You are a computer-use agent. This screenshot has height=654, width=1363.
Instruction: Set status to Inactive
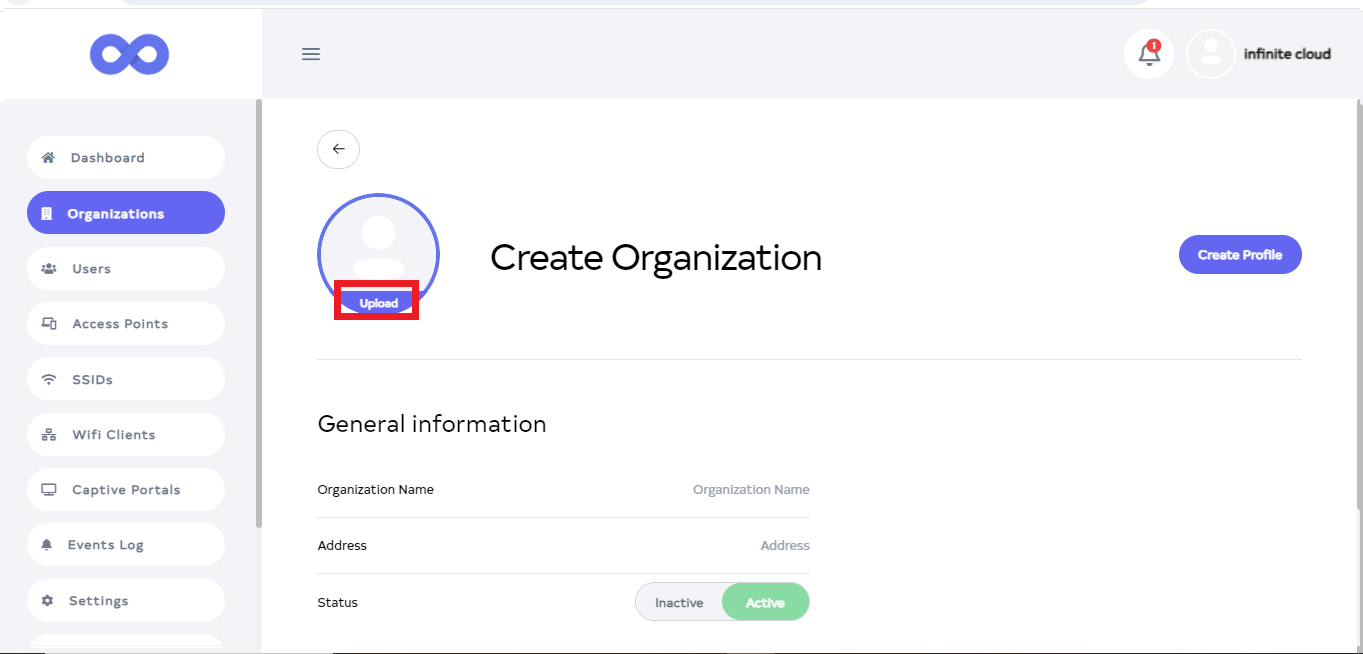[679, 603]
